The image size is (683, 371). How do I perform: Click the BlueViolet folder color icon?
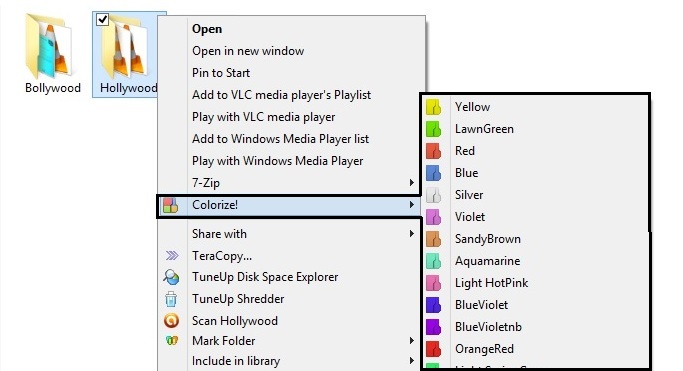pyautogui.click(x=433, y=305)
